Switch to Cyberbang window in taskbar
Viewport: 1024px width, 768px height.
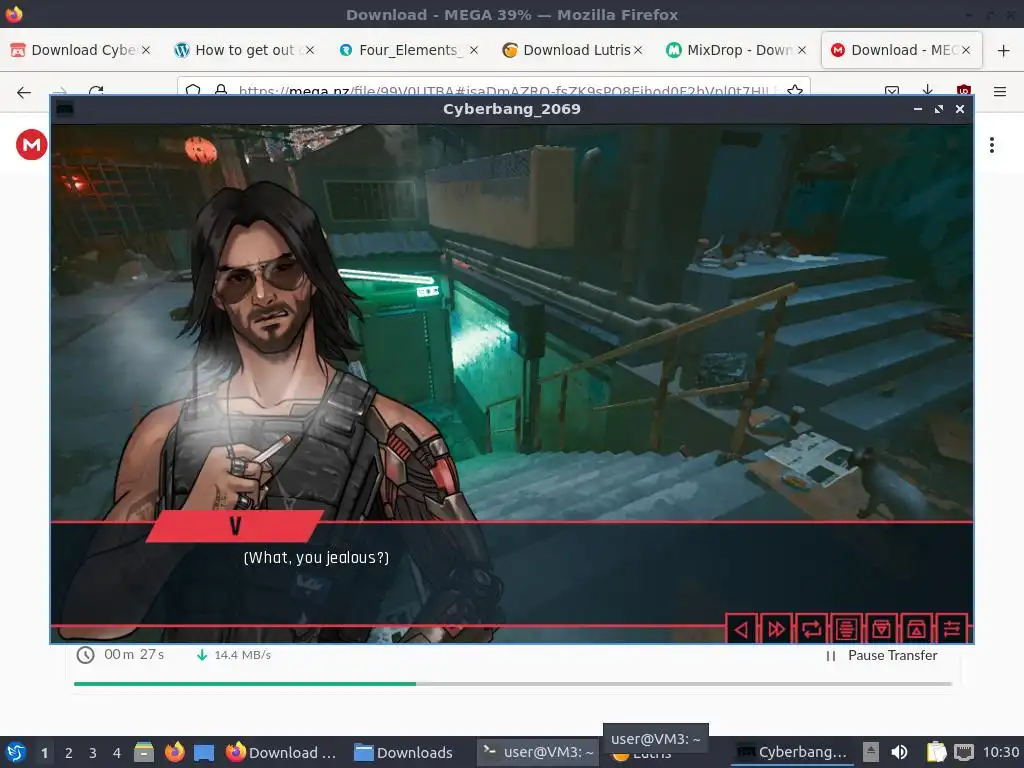tap(792, 752)
